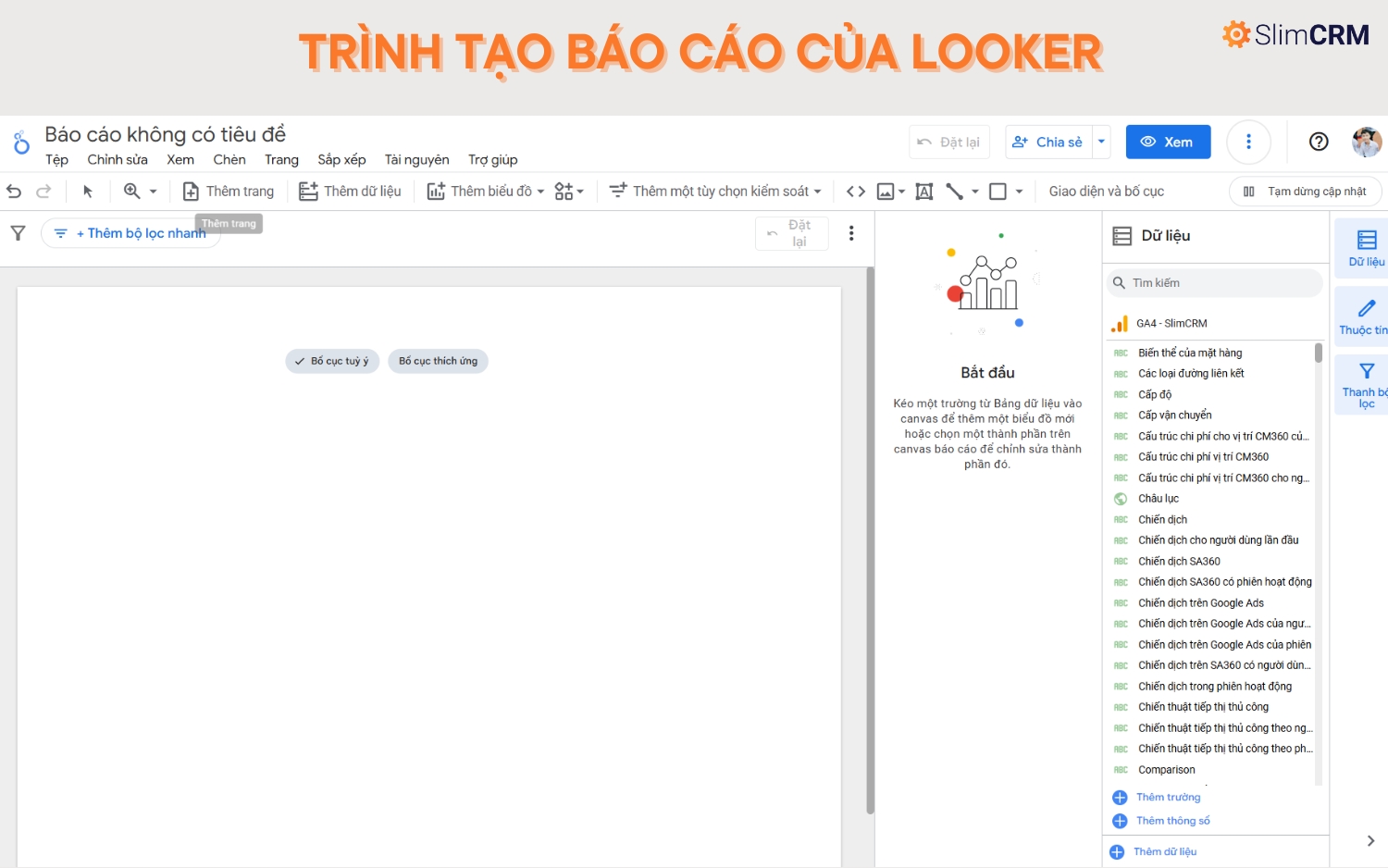This screenshot has width=1388, height=868.
Task: Insert an image element
Action: click(886, 192)
